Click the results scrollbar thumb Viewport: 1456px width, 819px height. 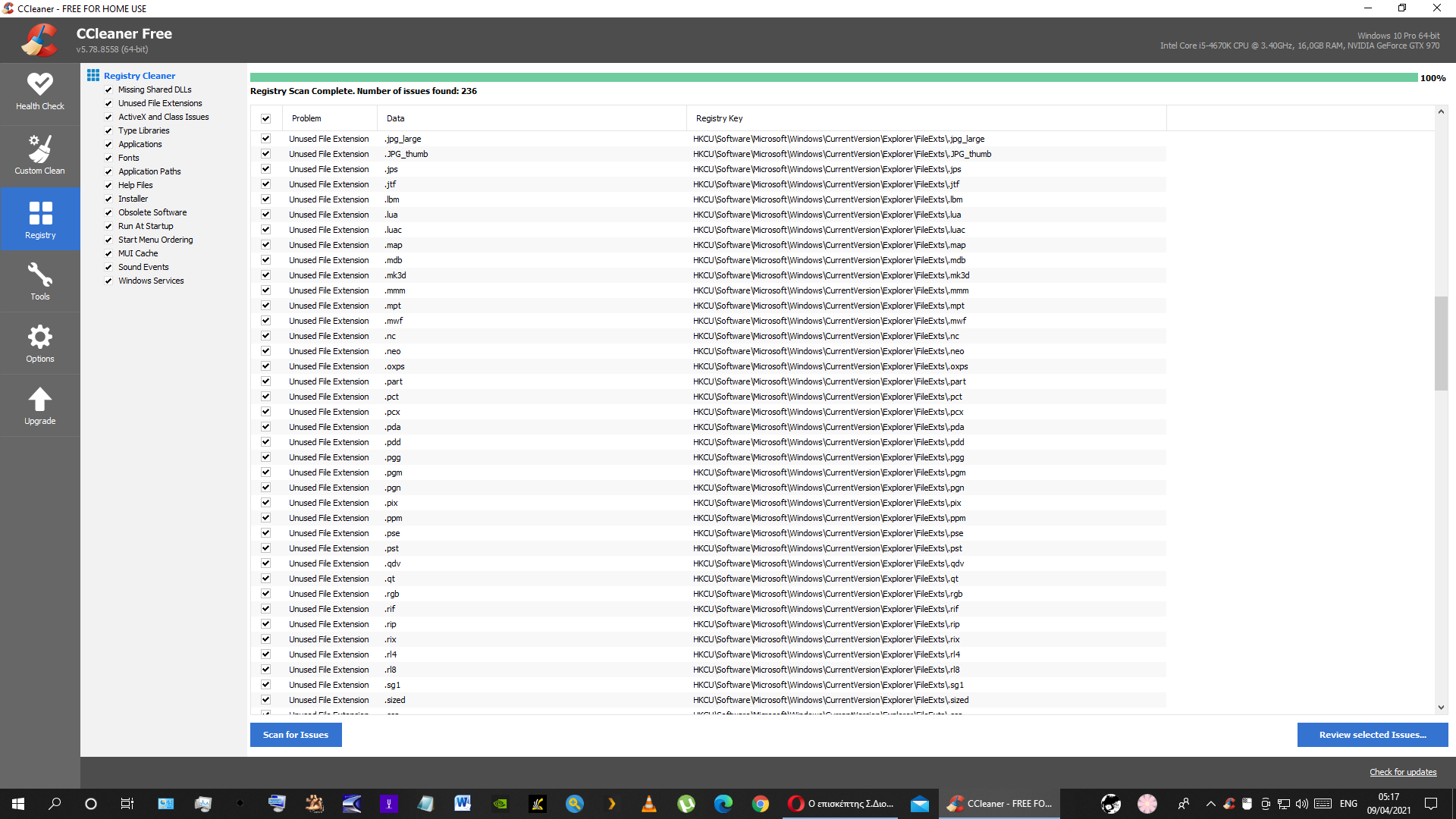point(1441,344)
